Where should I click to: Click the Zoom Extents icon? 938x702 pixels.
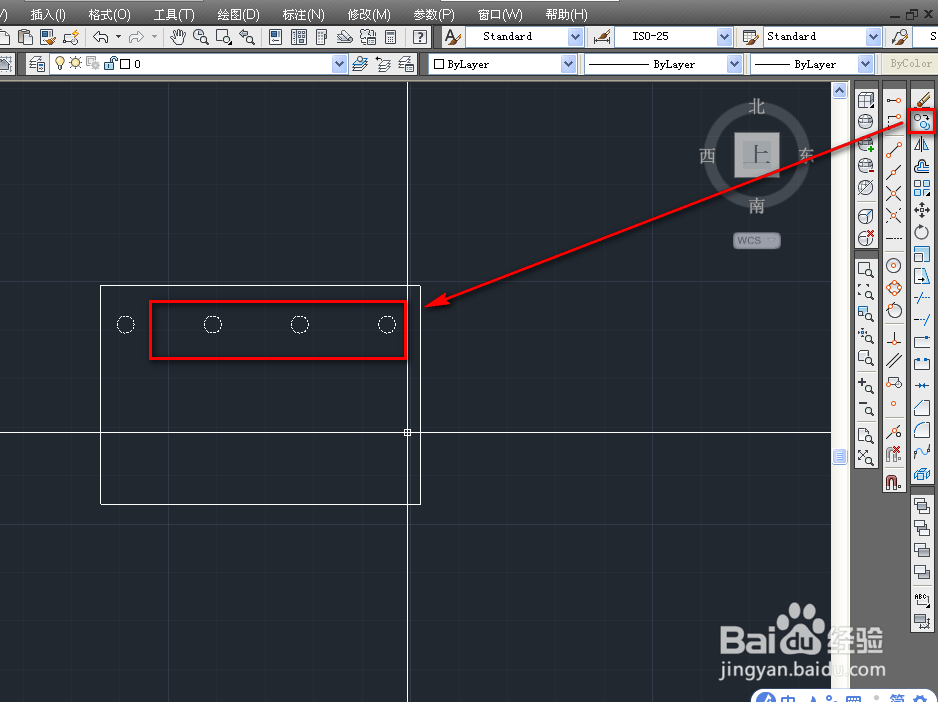coord(866,457)
